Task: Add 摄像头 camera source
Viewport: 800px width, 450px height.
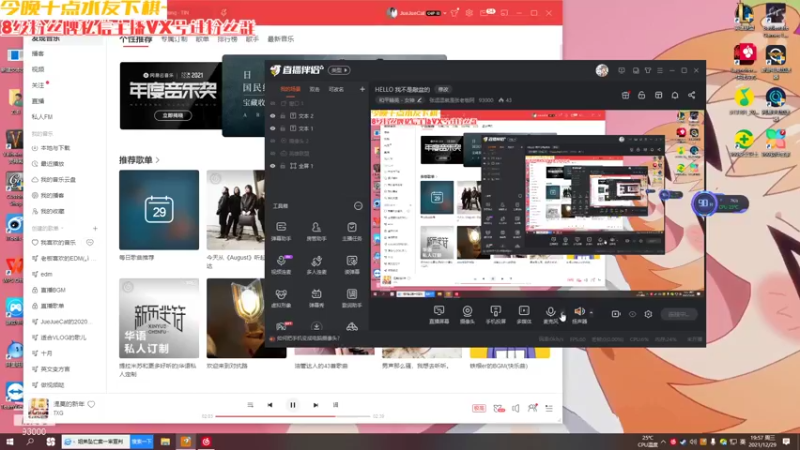Action: 467,314
